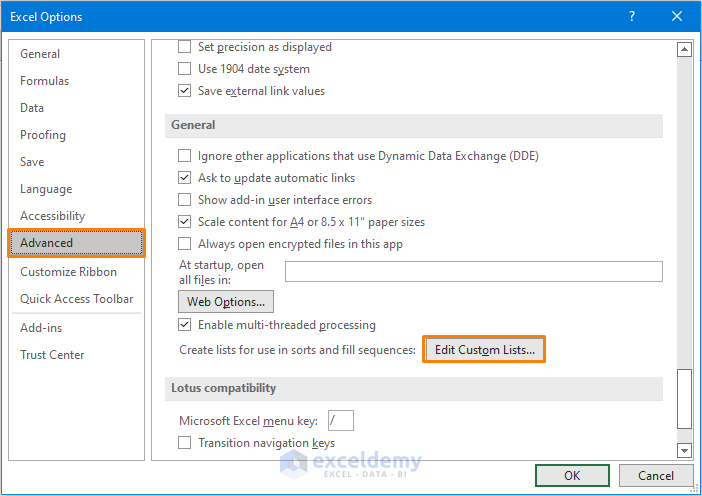Open Web Options dialog
Image resolution: width=702 pixels, height=496 pixels.
(226, 302)
